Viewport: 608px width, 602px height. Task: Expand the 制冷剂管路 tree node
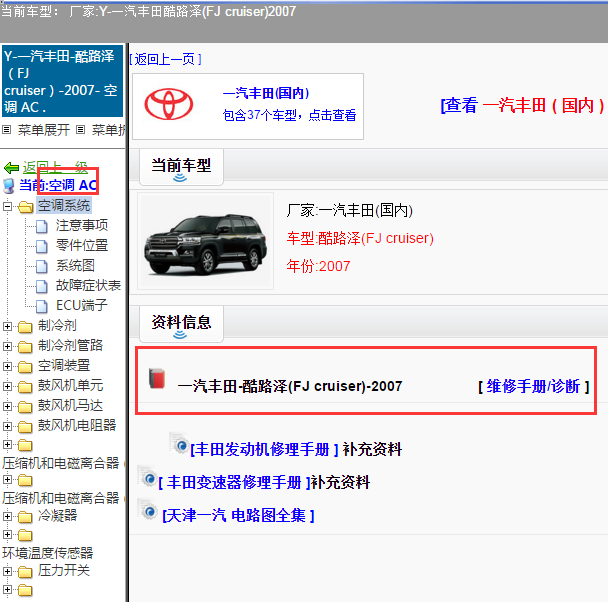7,346
